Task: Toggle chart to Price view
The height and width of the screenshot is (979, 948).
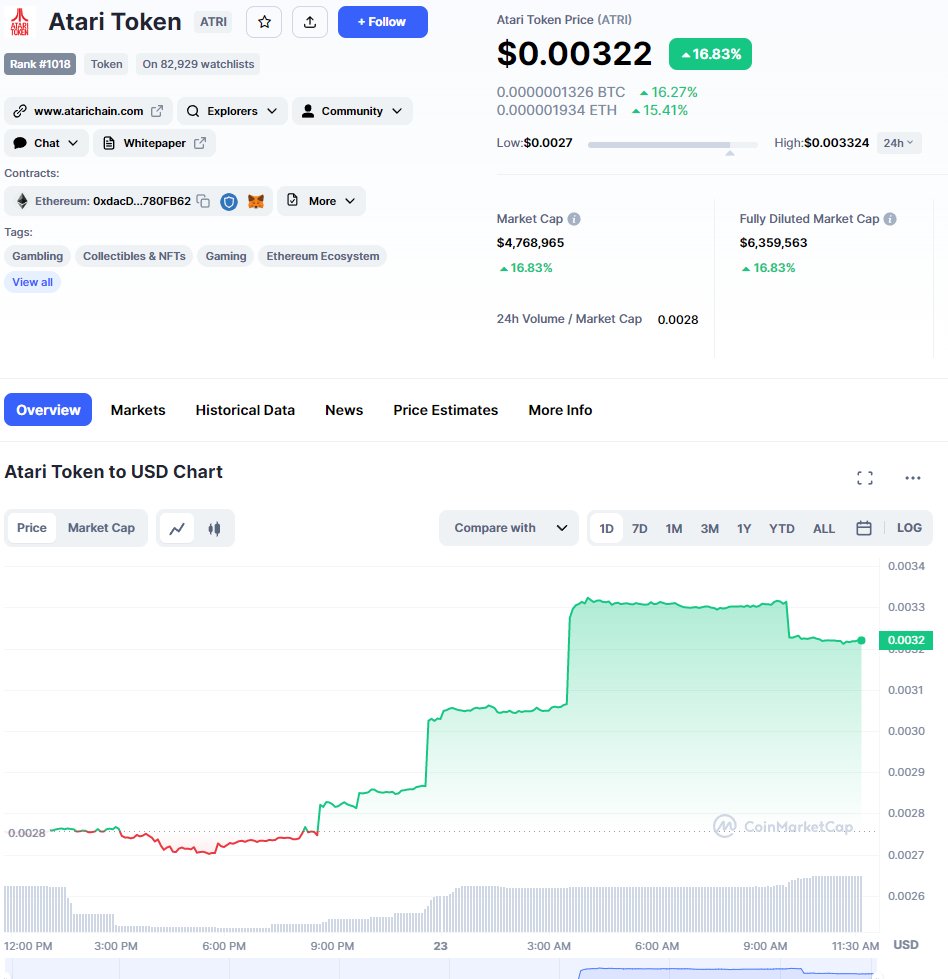Action: click(32, 528)
